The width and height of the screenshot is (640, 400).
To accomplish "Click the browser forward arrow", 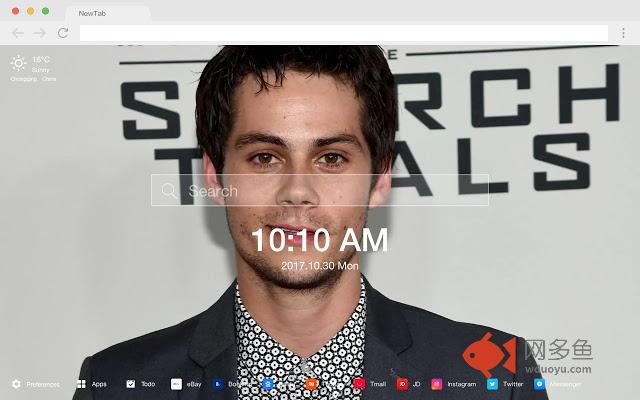I will tap(40, 33).
